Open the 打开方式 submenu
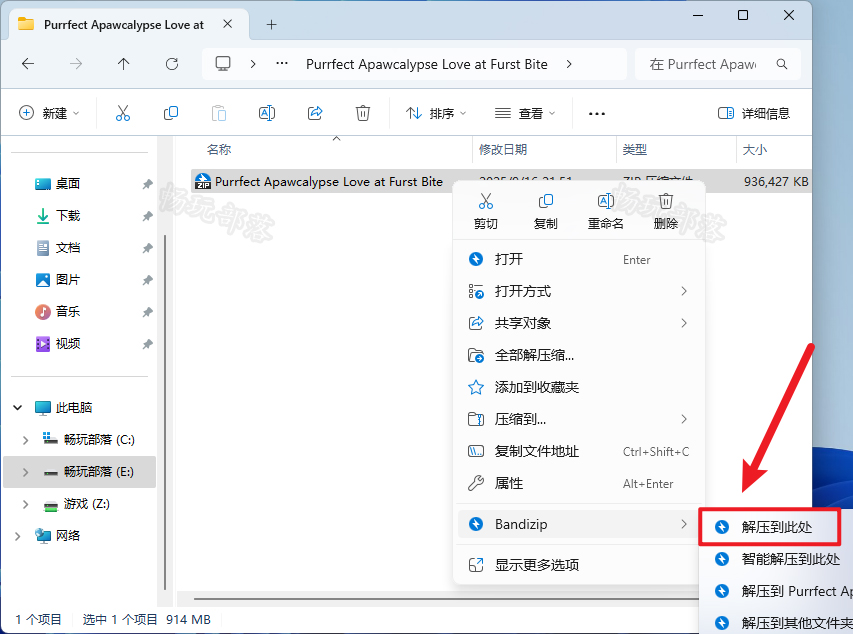This screenshot has width=853, height=634. [579, 291]
